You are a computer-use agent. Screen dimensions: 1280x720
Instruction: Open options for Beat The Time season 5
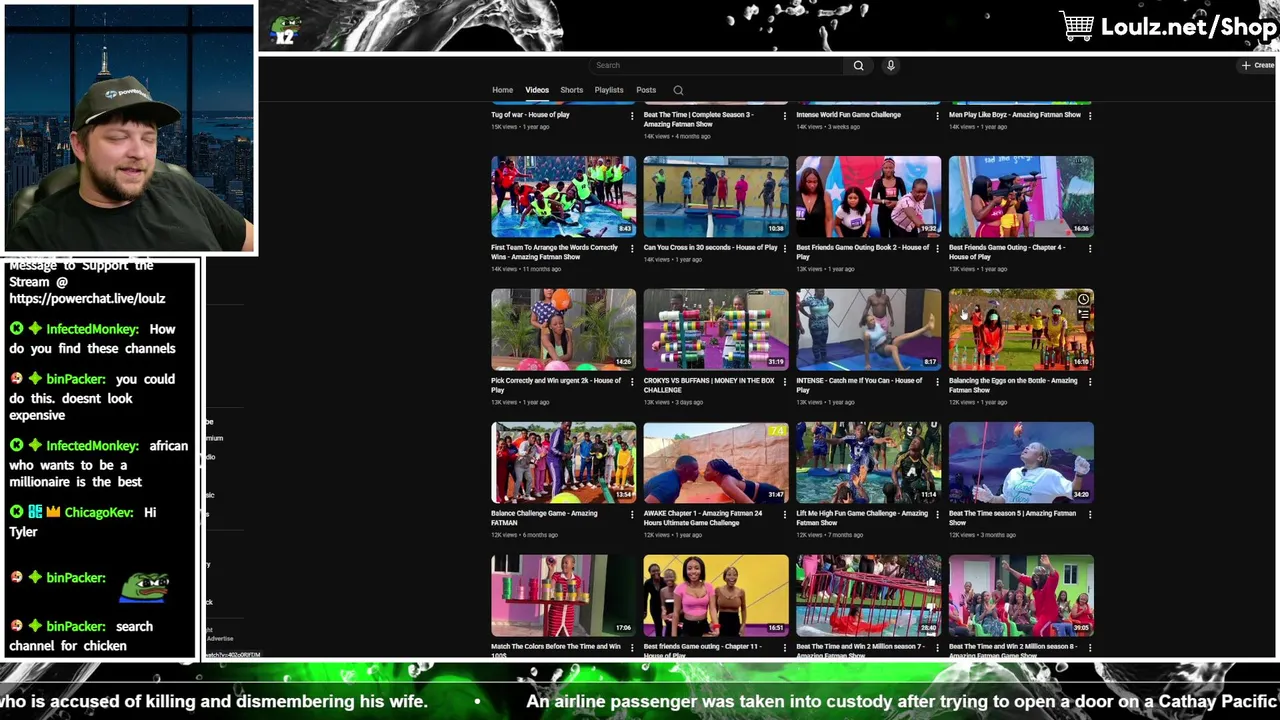coord(1090,515)
